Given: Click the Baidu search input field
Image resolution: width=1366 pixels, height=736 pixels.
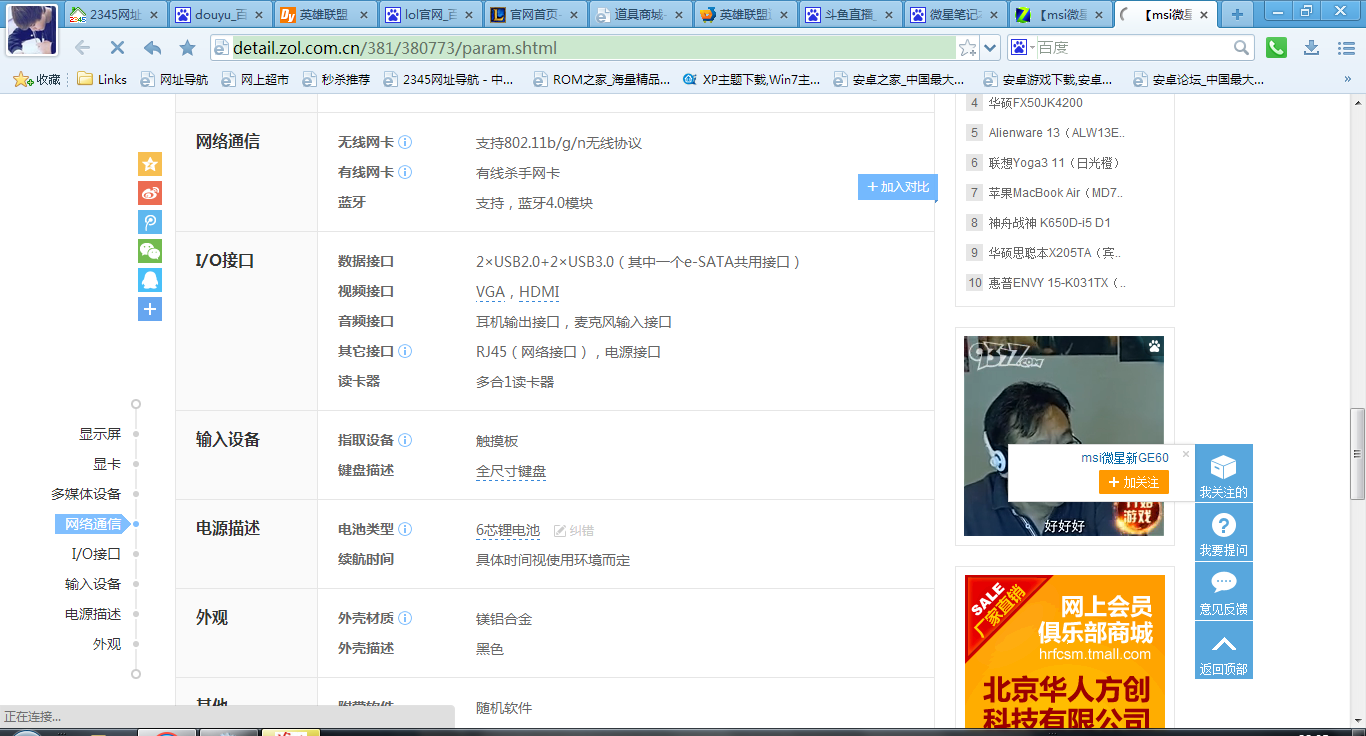Looking at the screenshot, I should (1132, 48).
